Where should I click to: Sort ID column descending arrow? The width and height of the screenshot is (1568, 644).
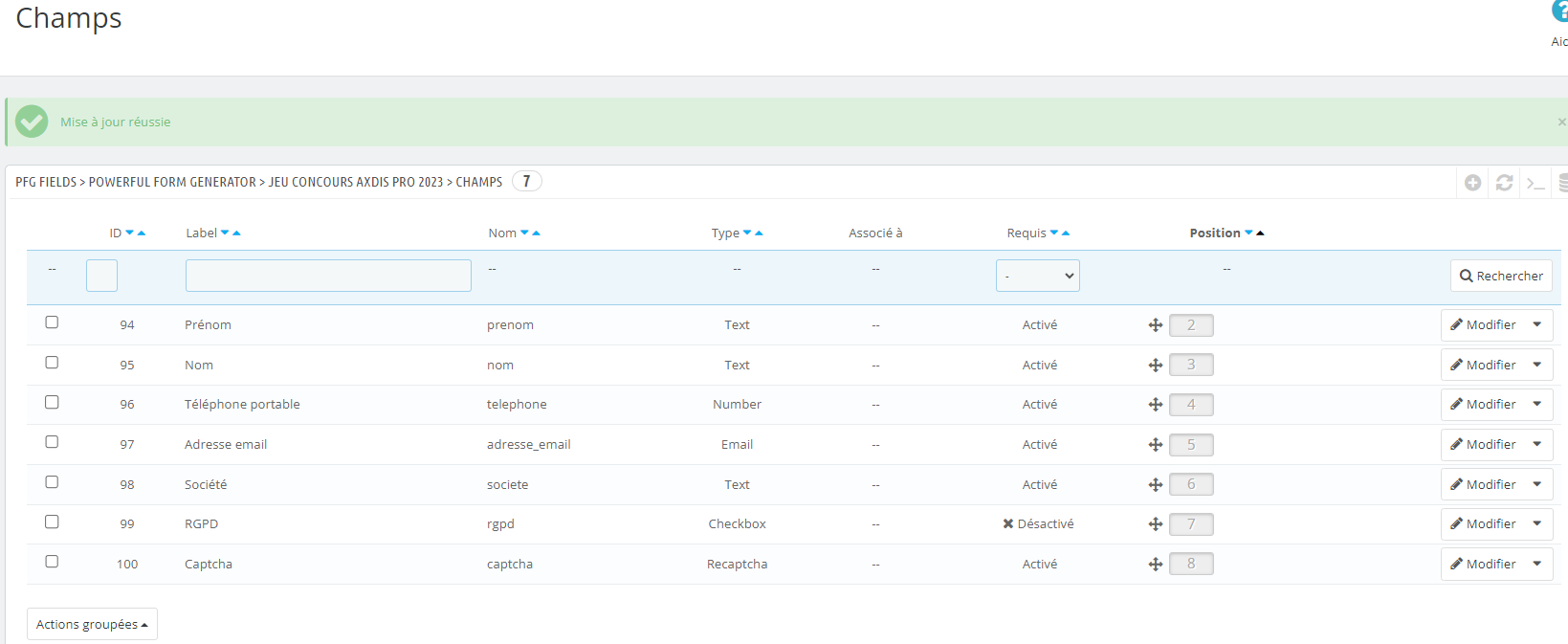tap(130, 233)
